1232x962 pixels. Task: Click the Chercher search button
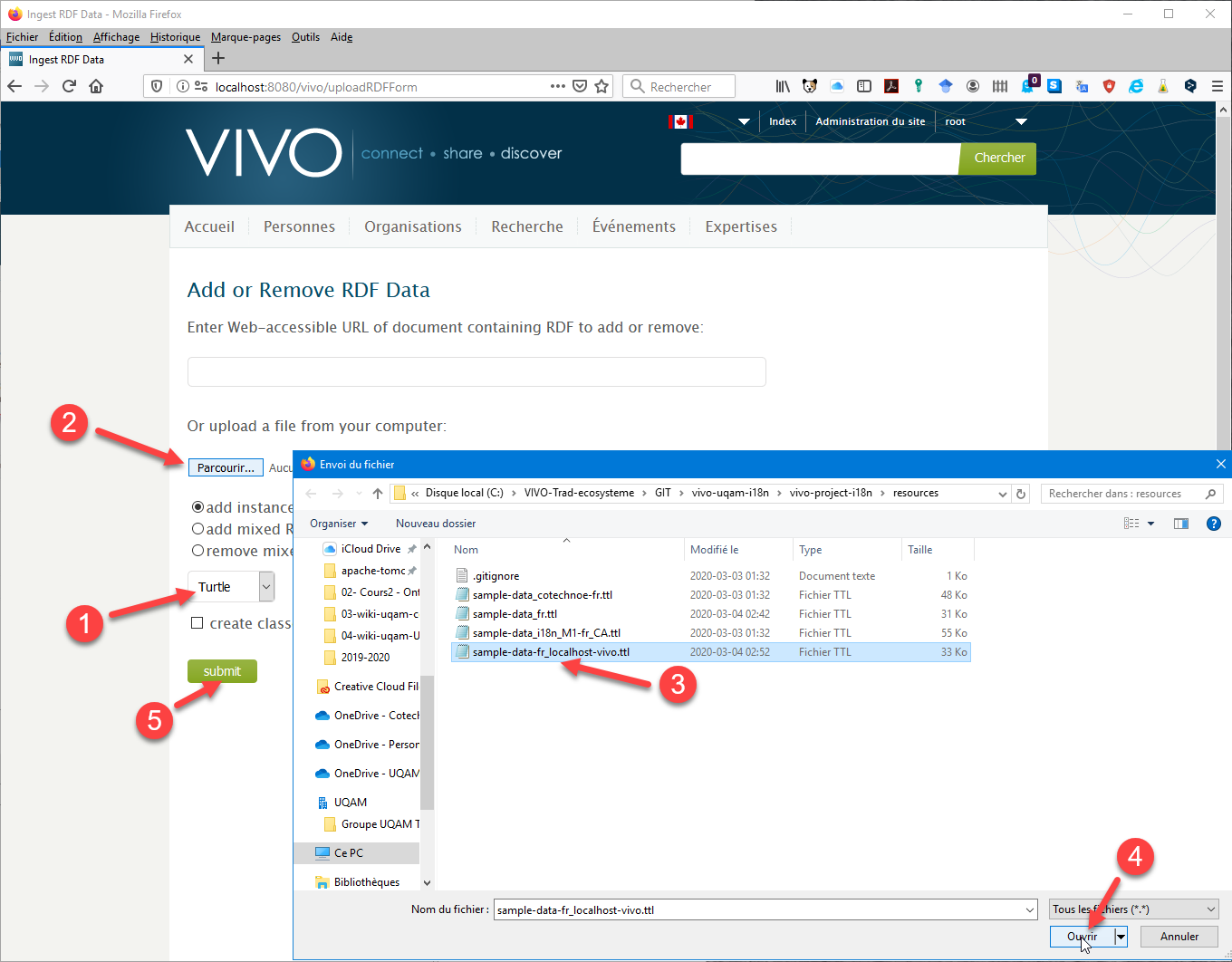tap(999, 159)
